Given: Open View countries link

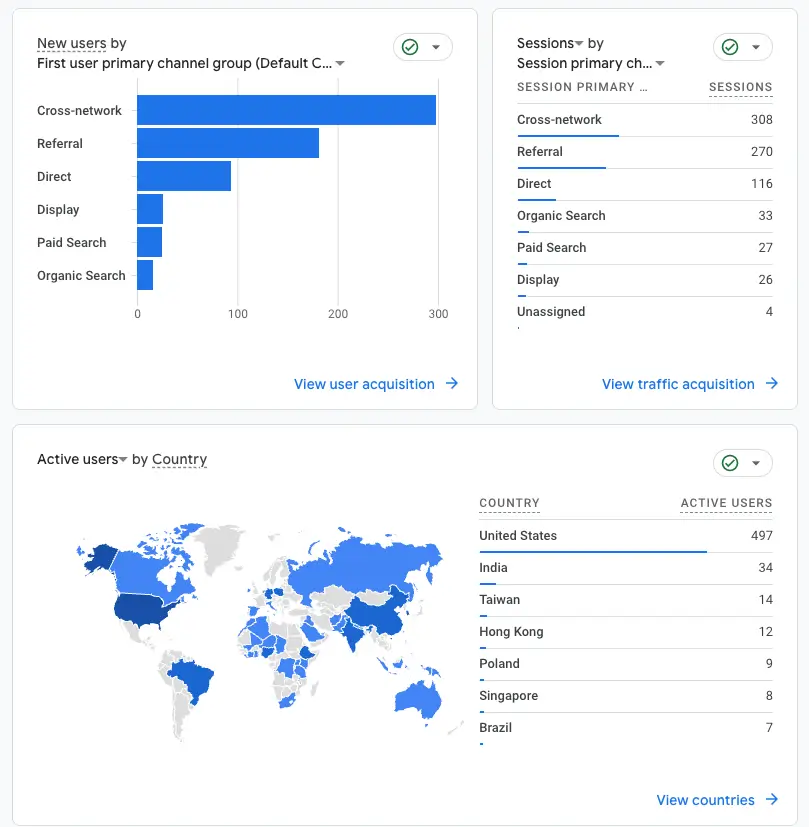Looking at the screenshot, I should (x=705, y=800).
